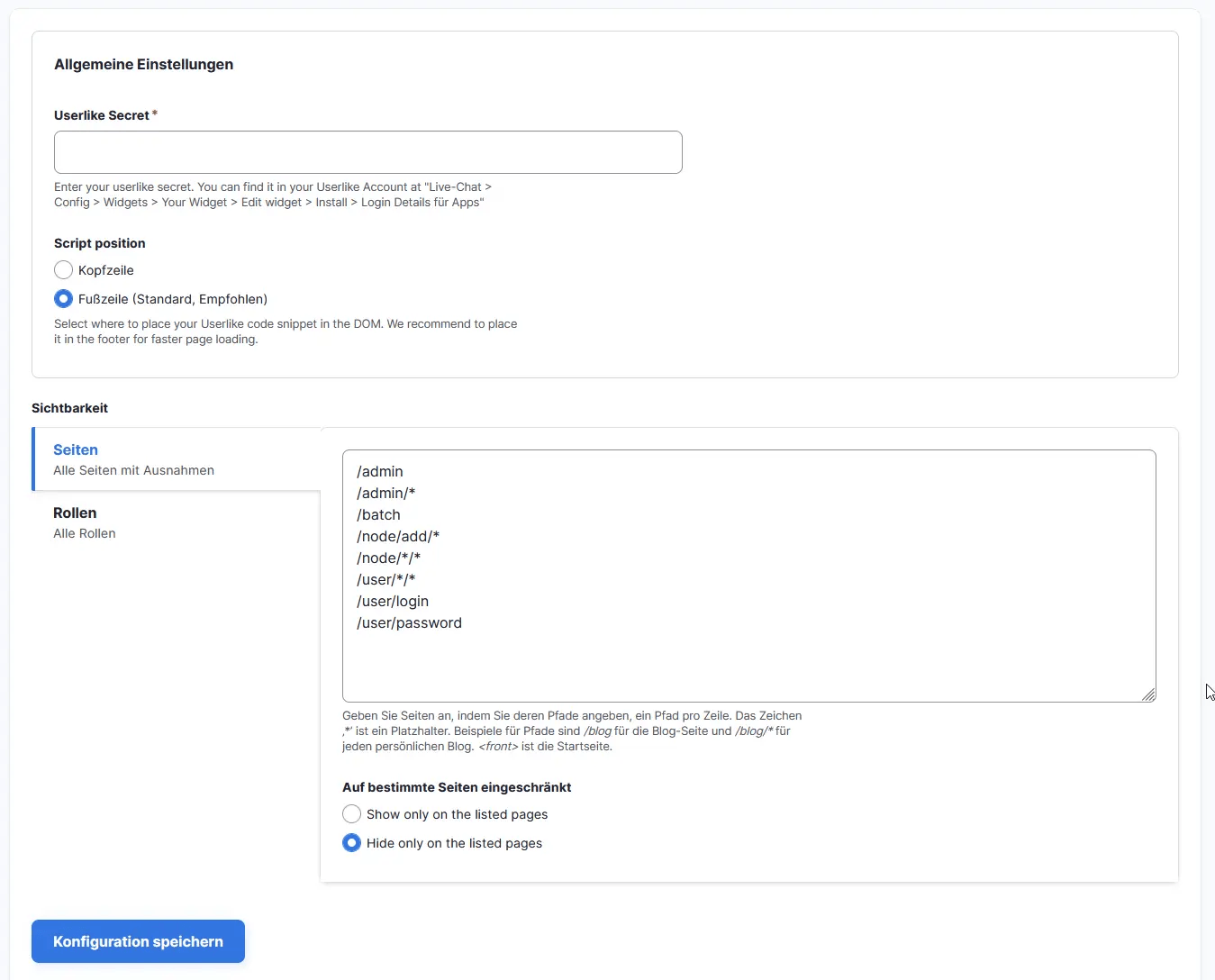Click the "Sichtbarkeit" section label

click(x=69, y=407)
